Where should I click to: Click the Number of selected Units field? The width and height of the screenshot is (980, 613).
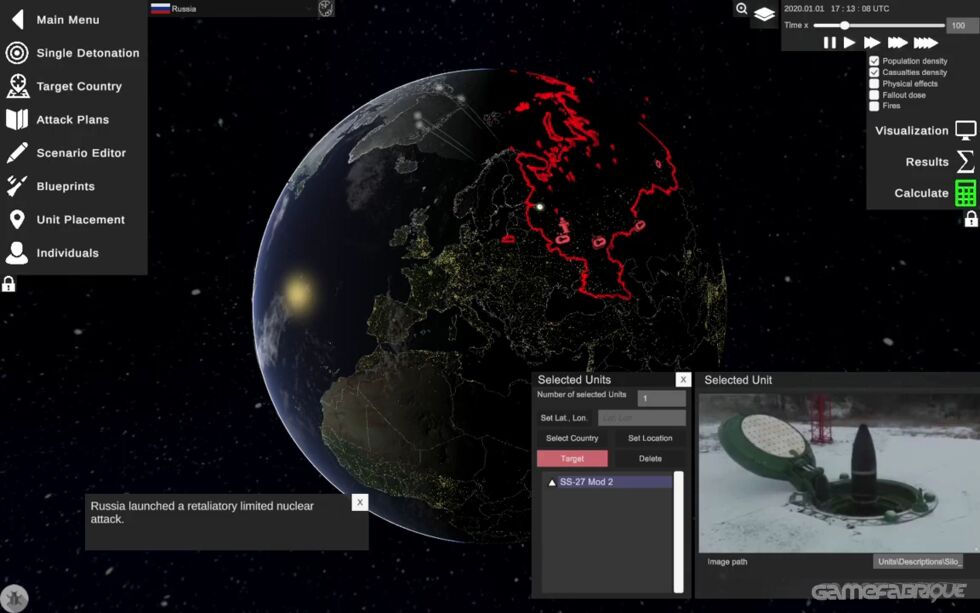coord(661,398)
